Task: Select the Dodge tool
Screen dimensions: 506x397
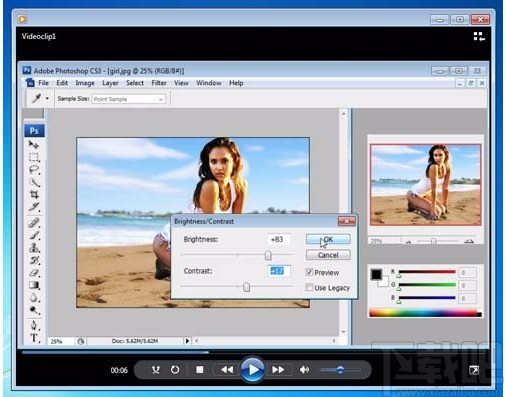Action: pyautogui.click(x=34, y=310)
